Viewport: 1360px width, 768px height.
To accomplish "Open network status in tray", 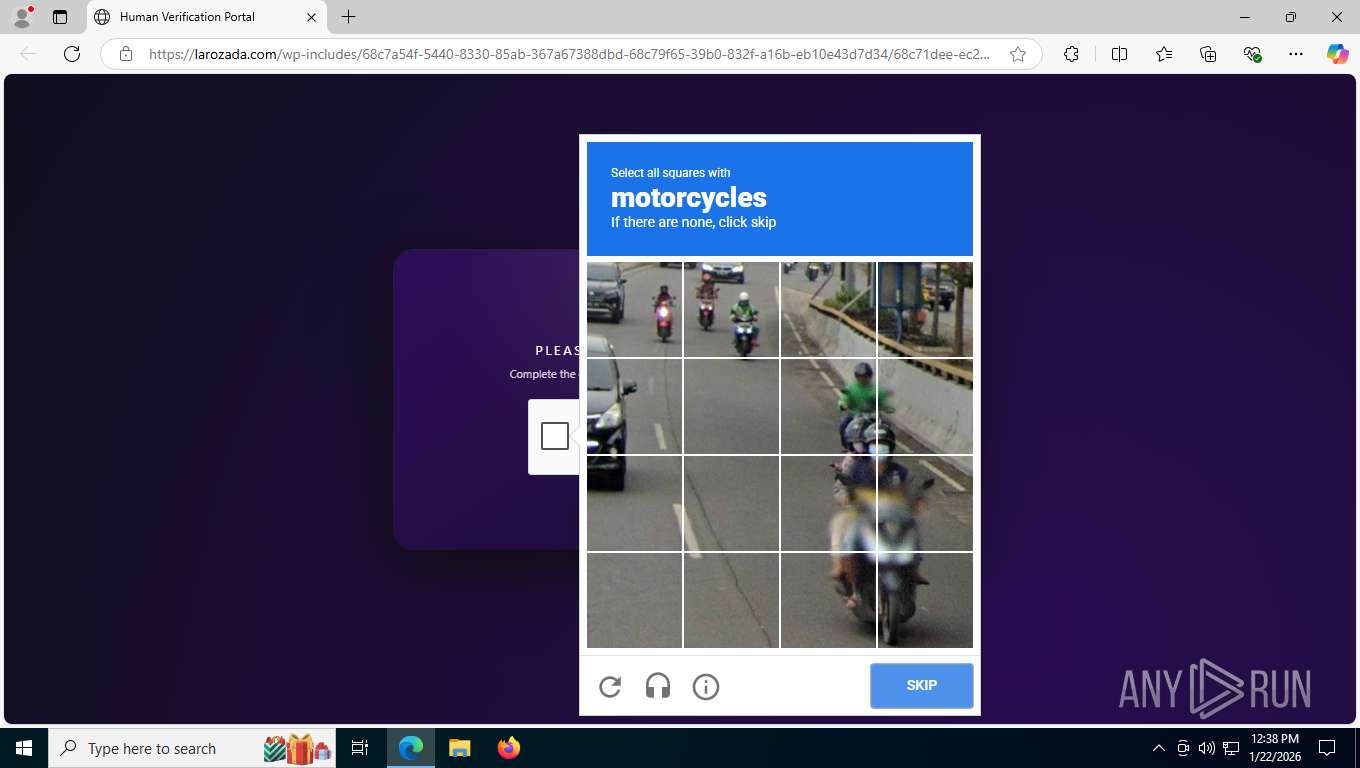I will click(x=1231, y=748).
